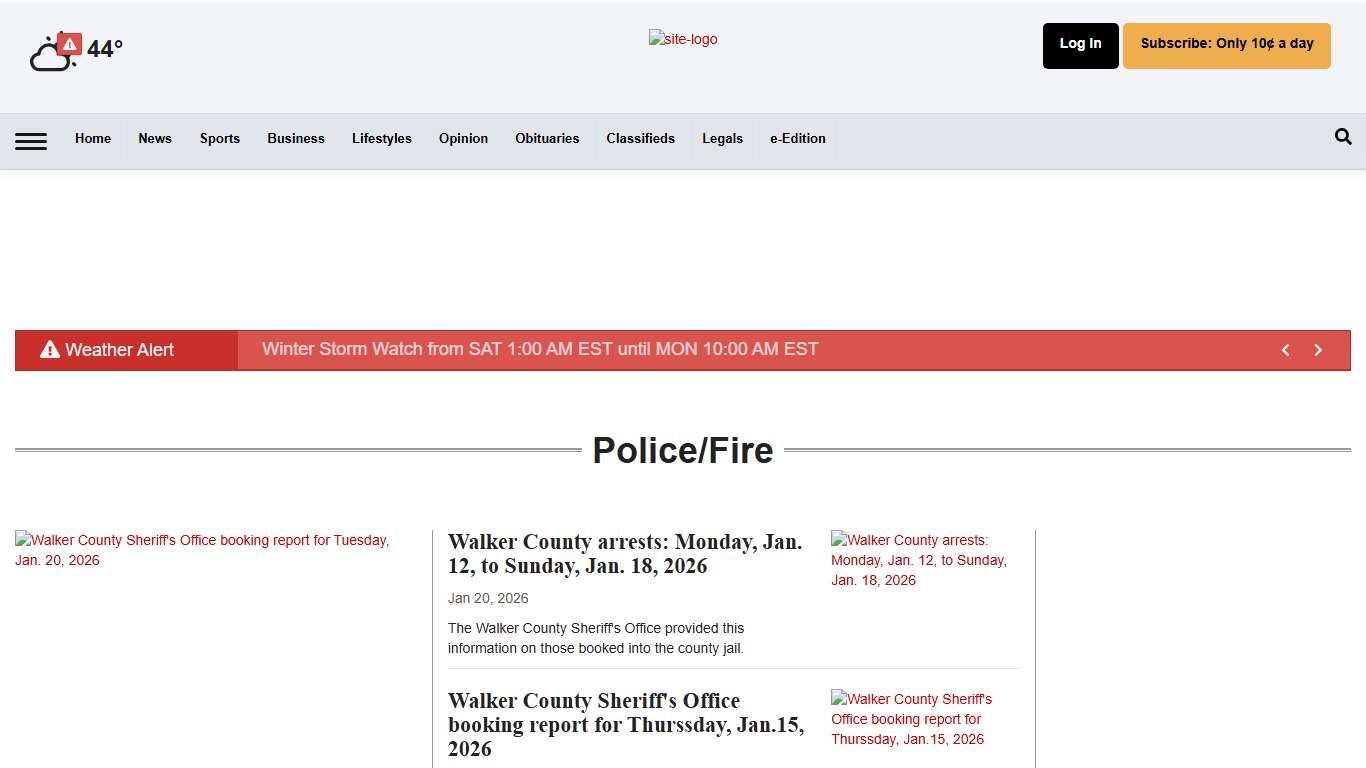Image resolution: width=1366 pixels, height=768 pixels.
Task: Go back to the previous weather alert message
Action: [1286, 350]
